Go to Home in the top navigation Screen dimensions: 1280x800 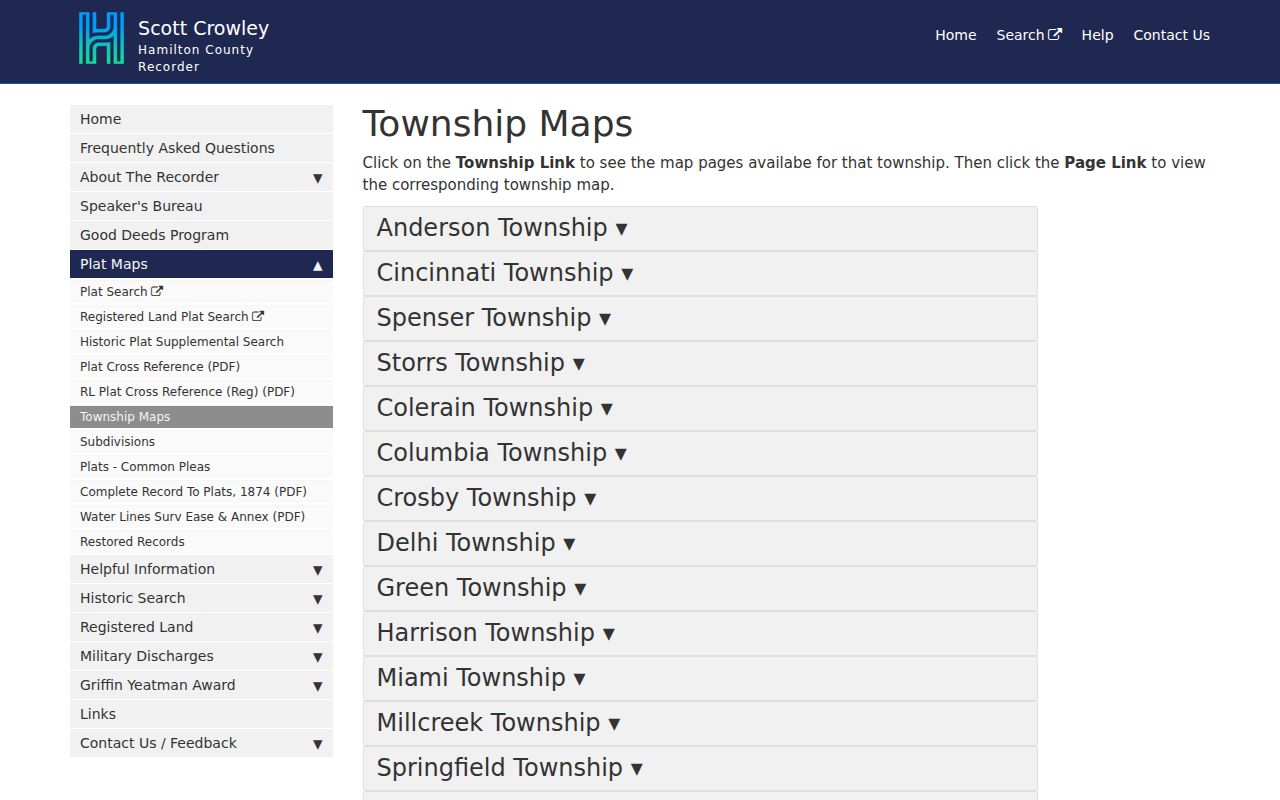[x=955, y=35]
